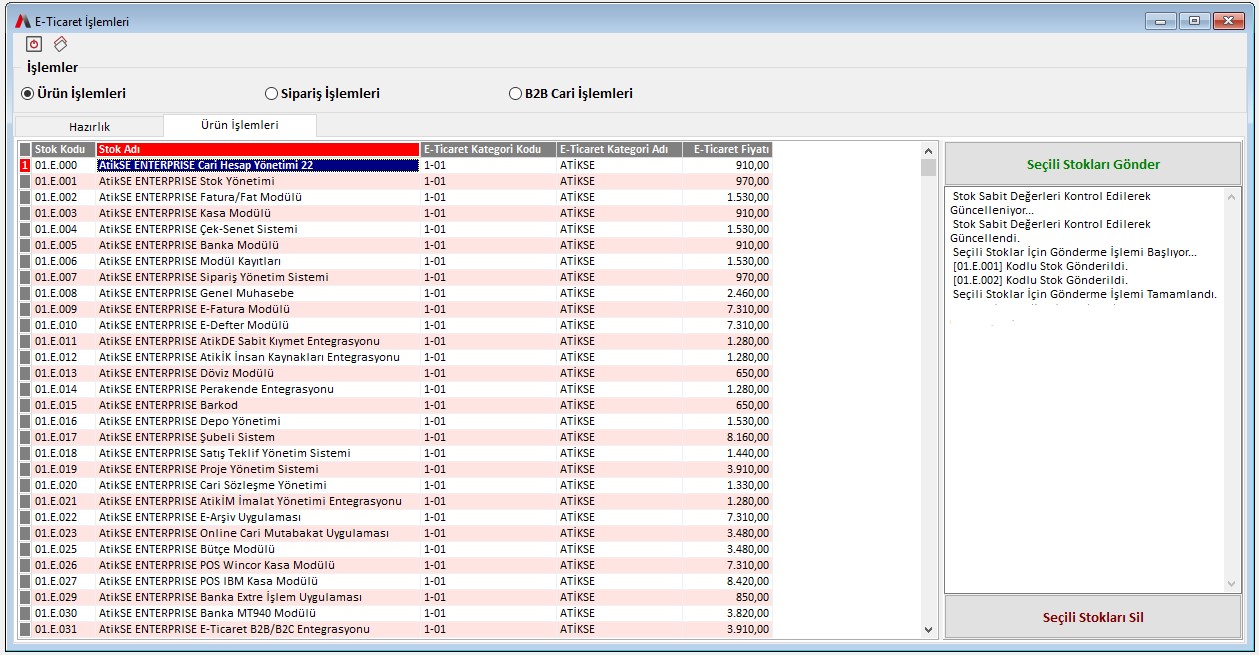
Task: Click the log panel's scrollbar down arrow
Action: click(1232, 584)
